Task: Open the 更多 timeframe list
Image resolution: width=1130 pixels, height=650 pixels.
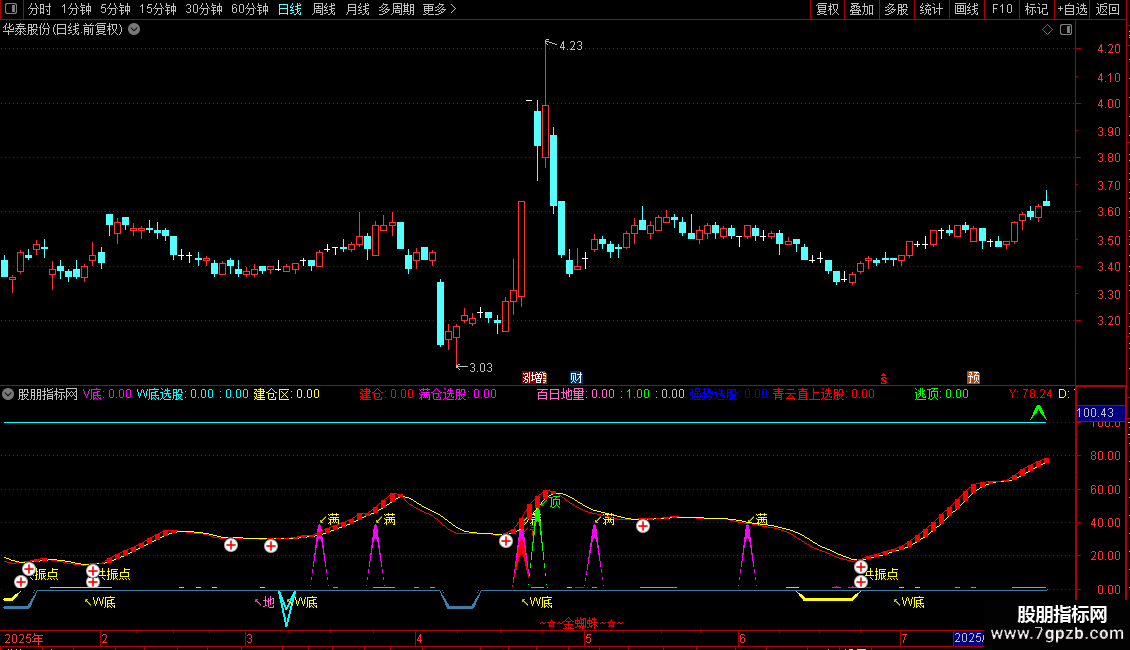Action: tap(439, 9)
